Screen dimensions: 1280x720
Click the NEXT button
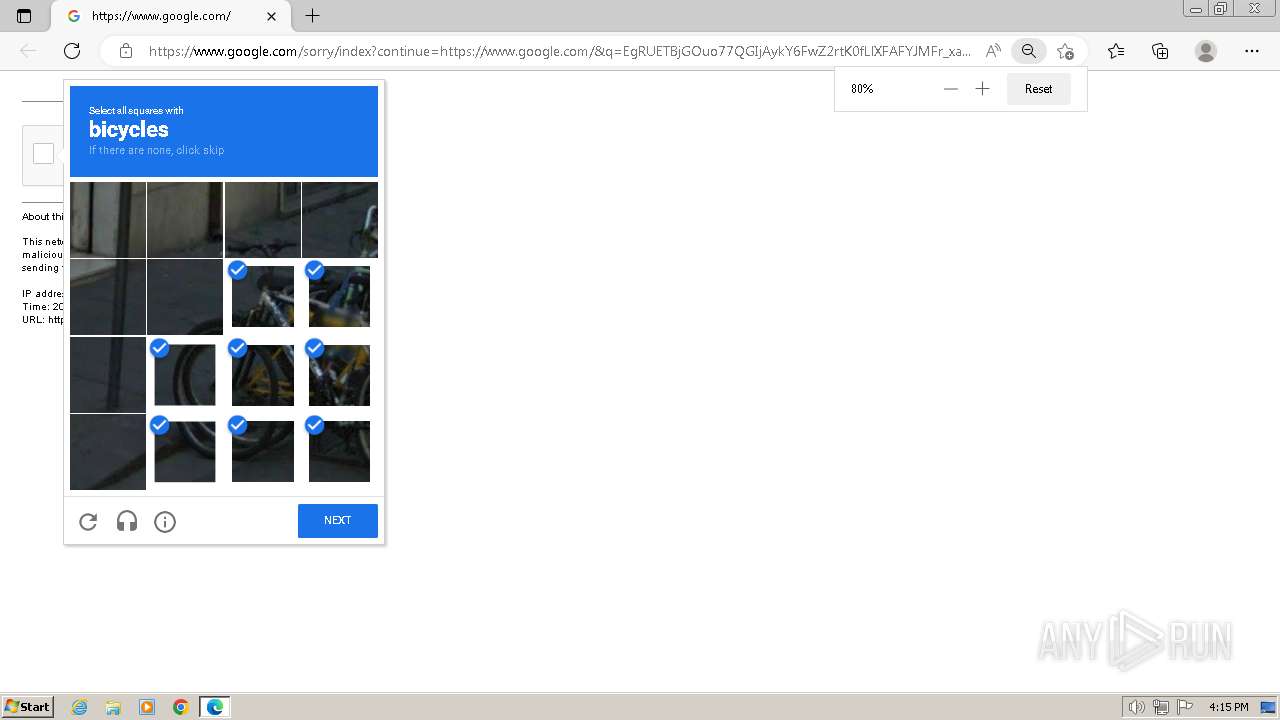(338, 521)
